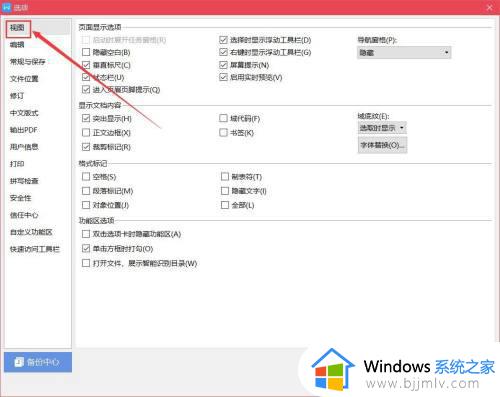Screen dimensions: 500x397
Task: Open the 常规与保存 category
Action: click(x=27, y=62)
